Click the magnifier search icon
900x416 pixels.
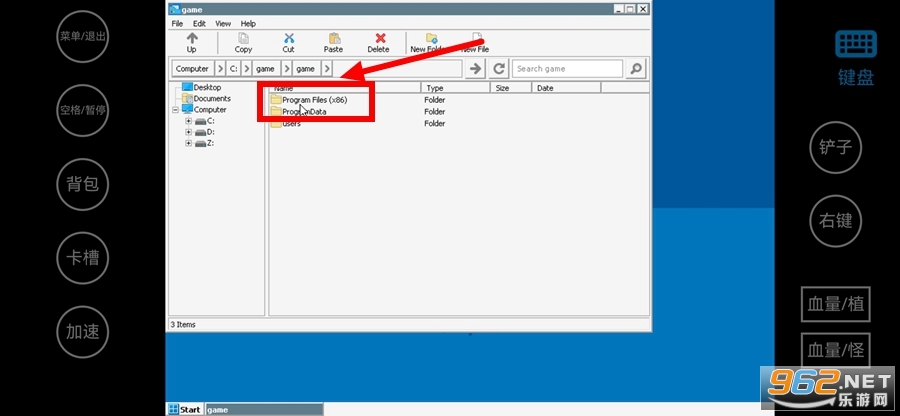pyautogui.click(x=635, y=69)
